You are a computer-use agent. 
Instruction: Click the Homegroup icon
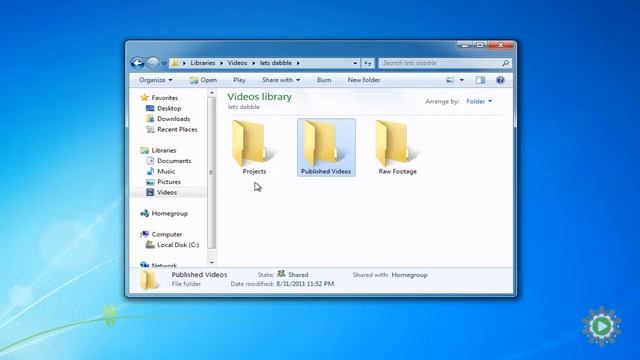pos(144,213)
